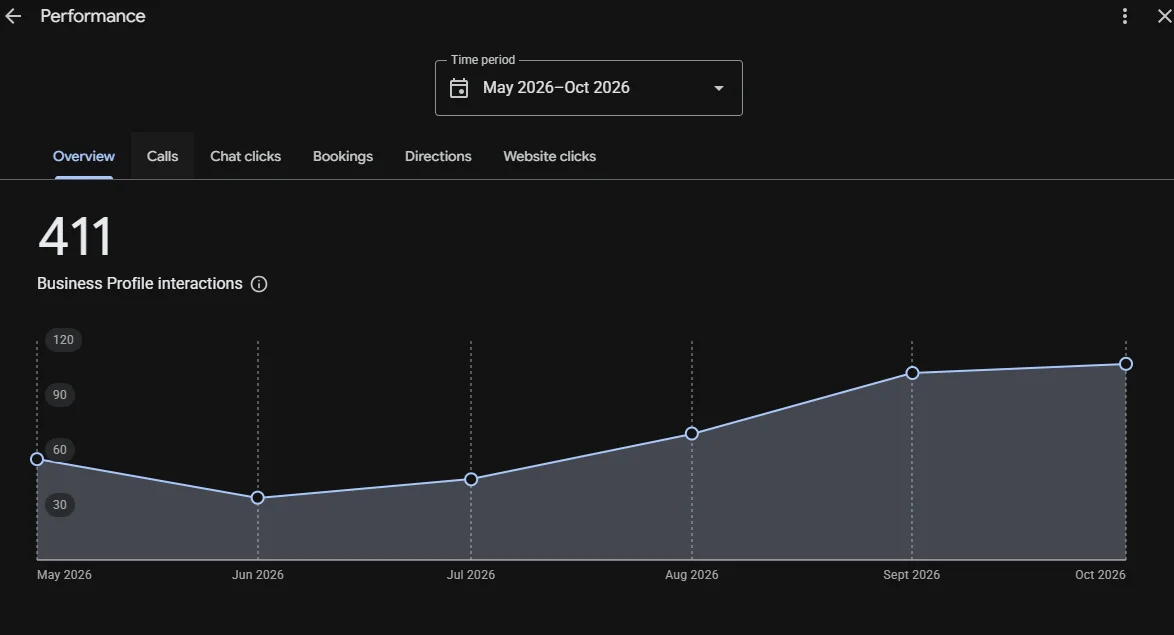Click the info icon beside Business Profile interactions
The height and width of the screenshot is (635, 1174).
(259, 284)
